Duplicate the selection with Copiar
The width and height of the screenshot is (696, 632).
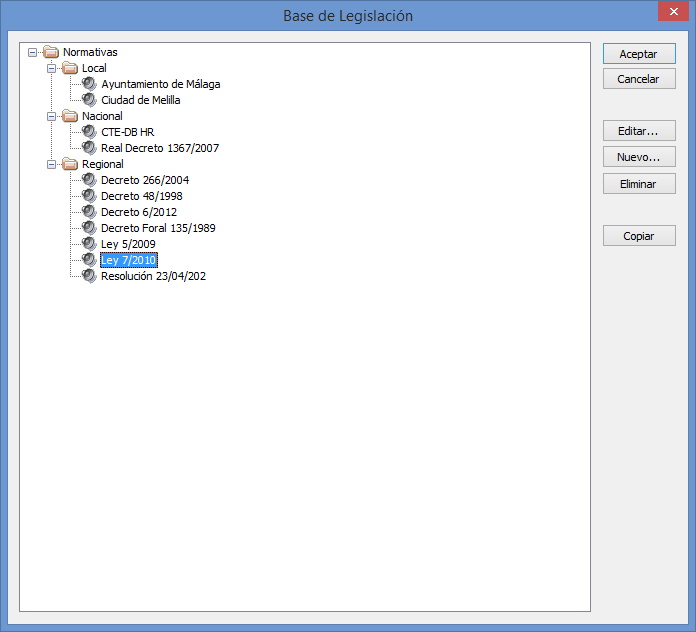click(x=639, y=236)
